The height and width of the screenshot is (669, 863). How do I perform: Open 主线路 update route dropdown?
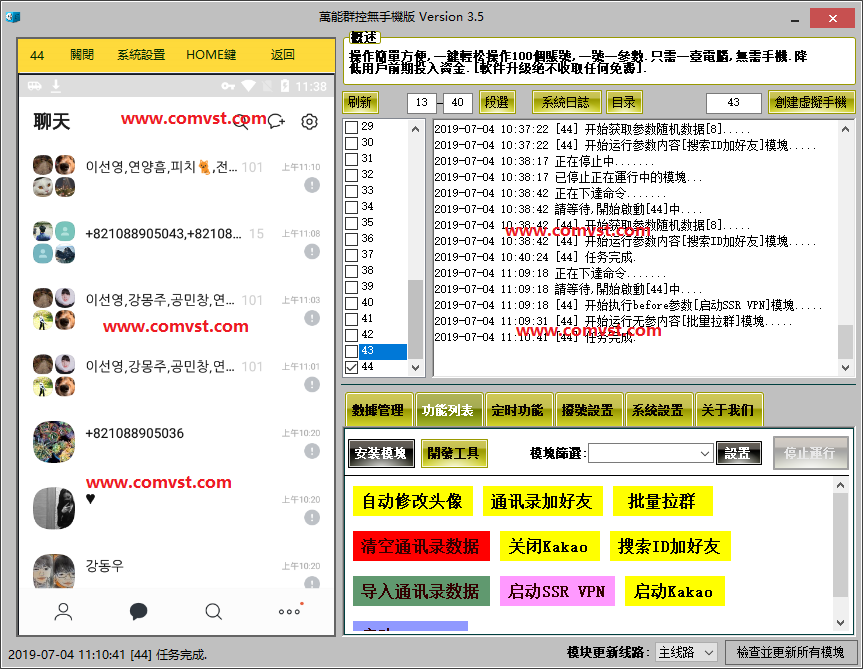(686, 652)
